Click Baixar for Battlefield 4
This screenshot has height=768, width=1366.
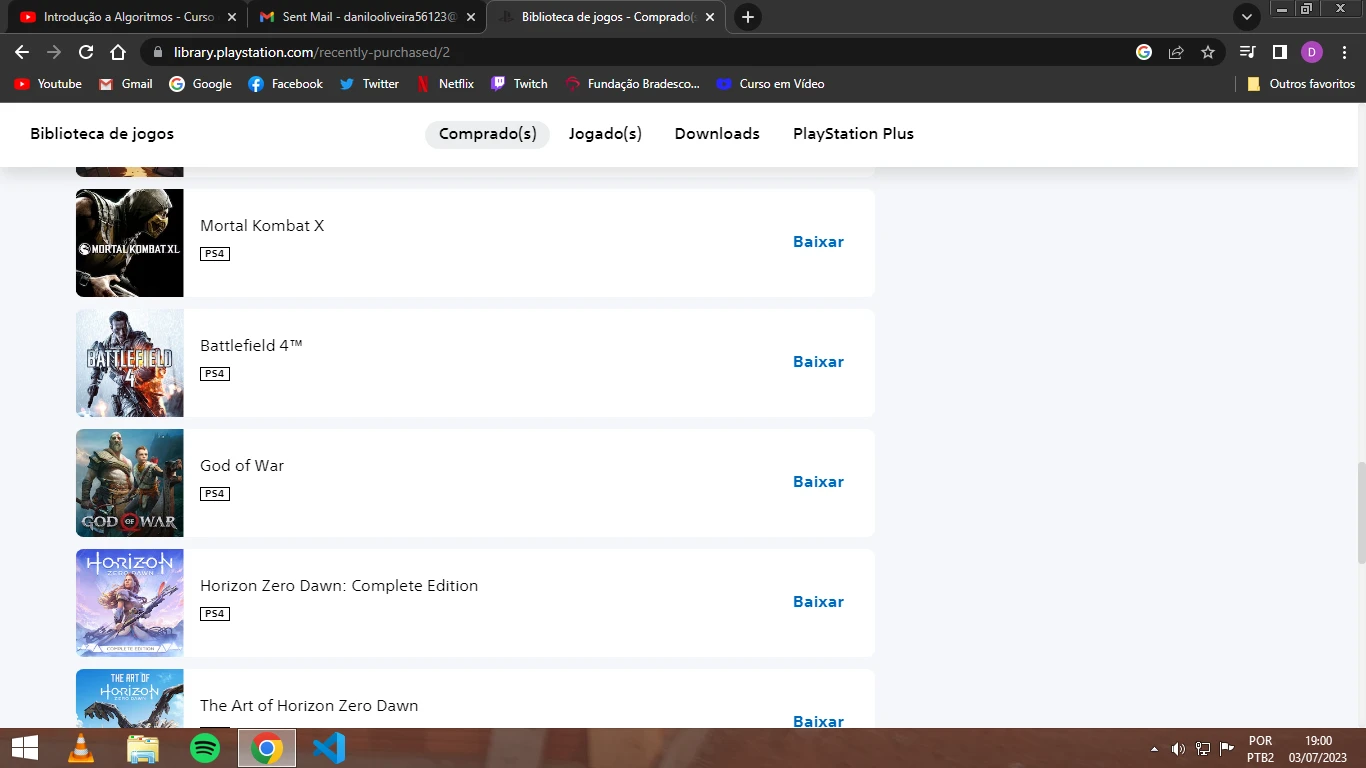point(818,362)
